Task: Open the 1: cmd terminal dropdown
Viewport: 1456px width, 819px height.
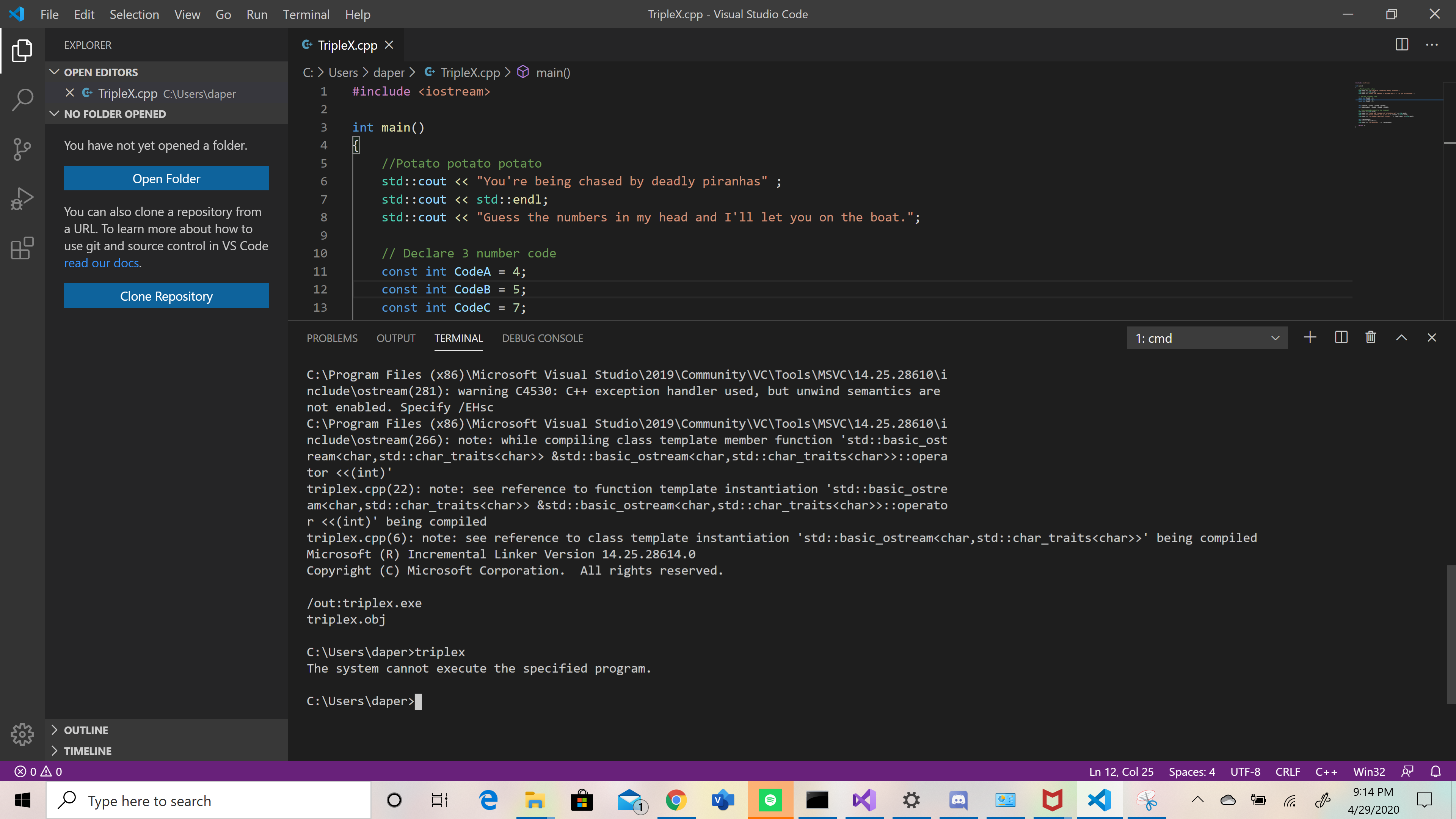Action: click(1207, 338)
